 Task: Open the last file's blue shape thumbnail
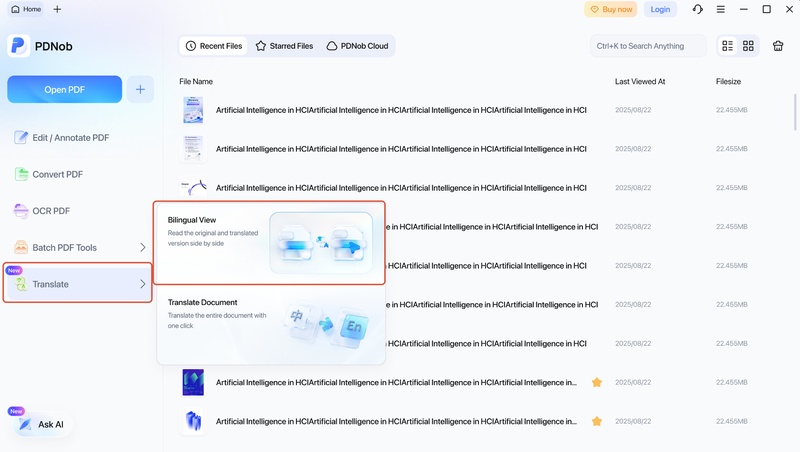pos(193,421)
